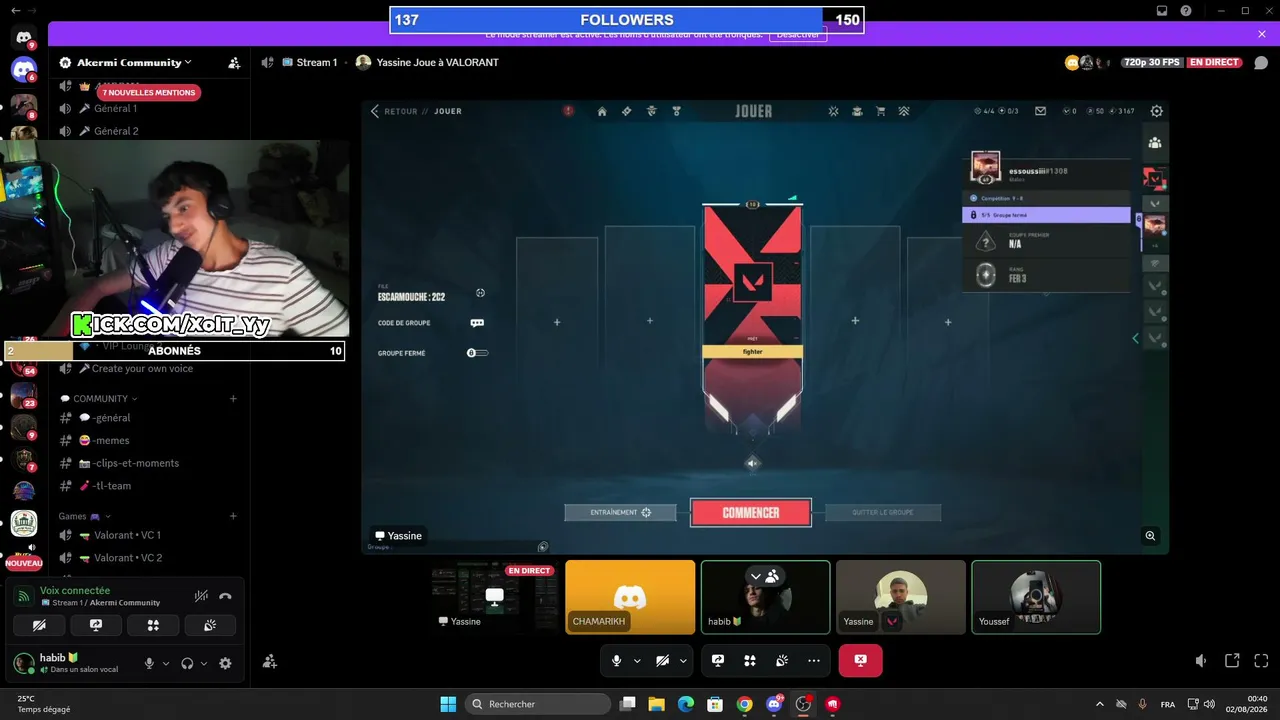Click the COMMENCER button in Valorant
This screenshot has width=1280, height=720.
tap(751, 513)
